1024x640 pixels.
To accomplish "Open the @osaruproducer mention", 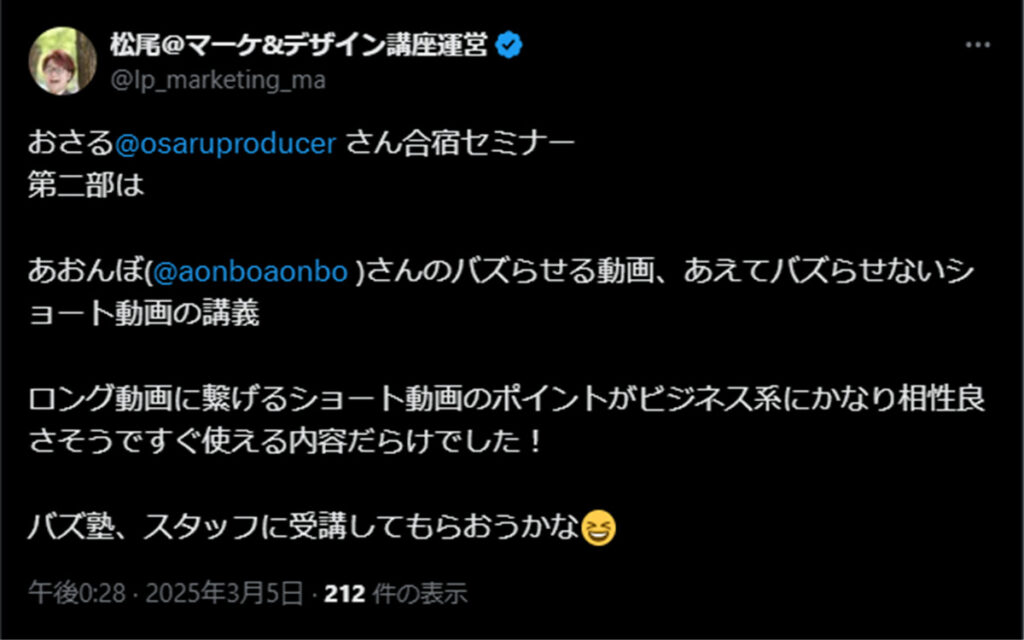I will [x=226, y=143].
